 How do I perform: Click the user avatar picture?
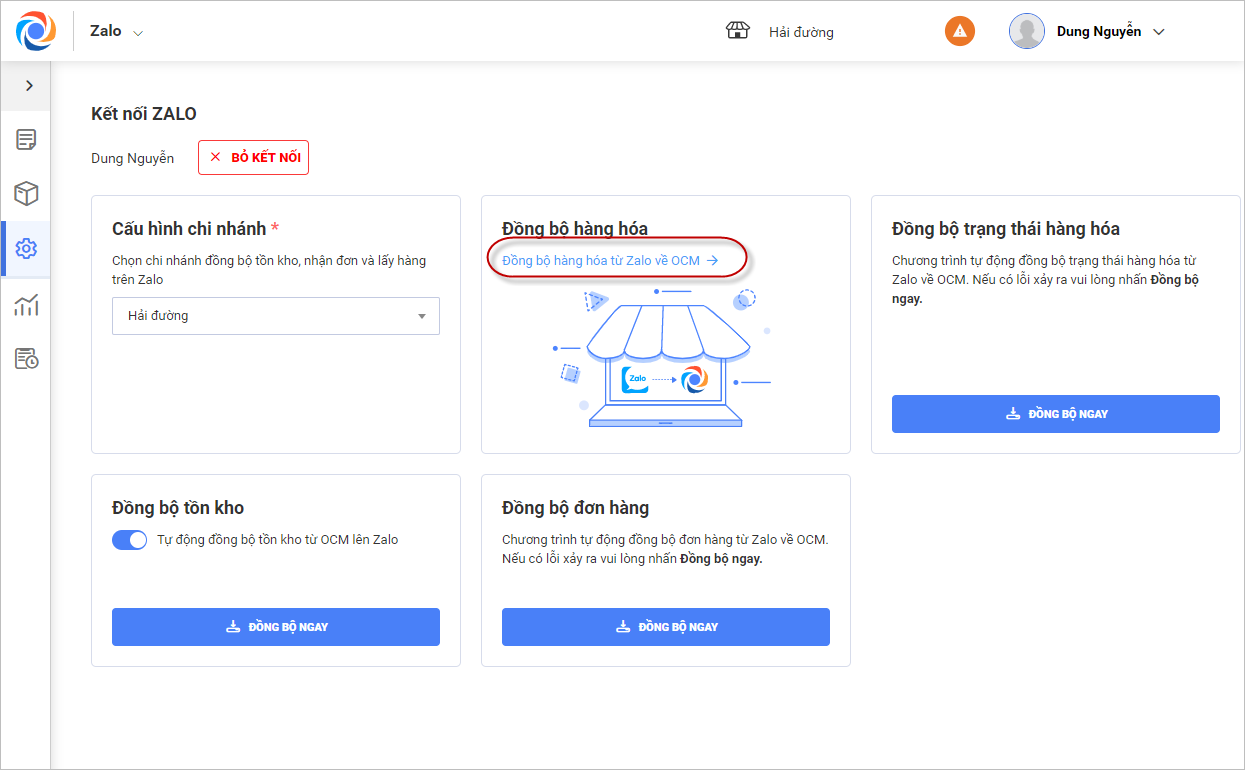coord(1026,31)
